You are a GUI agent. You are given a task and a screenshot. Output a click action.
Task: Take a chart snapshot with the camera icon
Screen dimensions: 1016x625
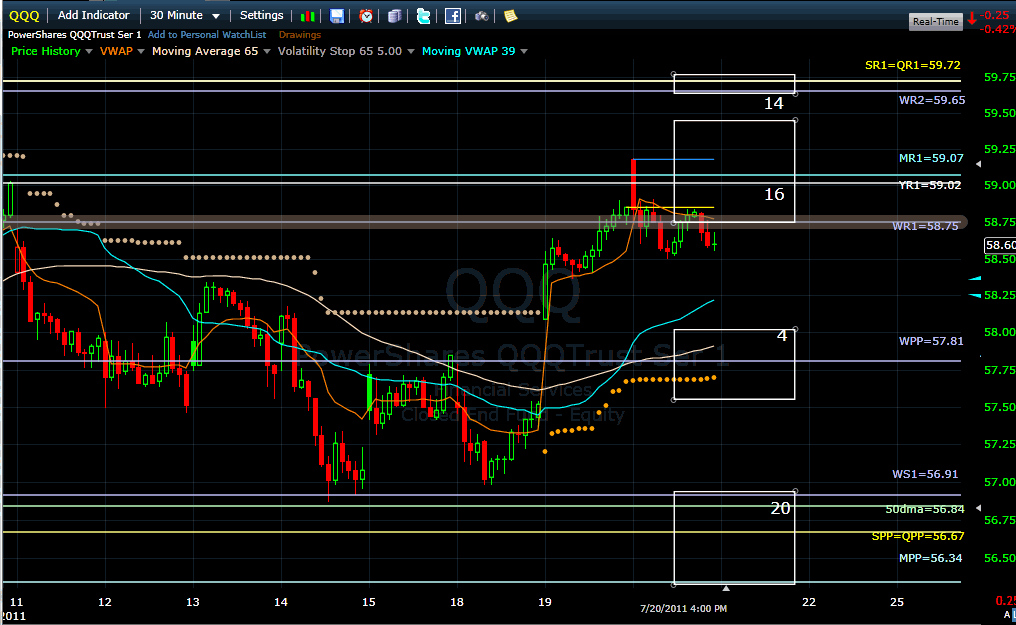(x=481, y=16)
